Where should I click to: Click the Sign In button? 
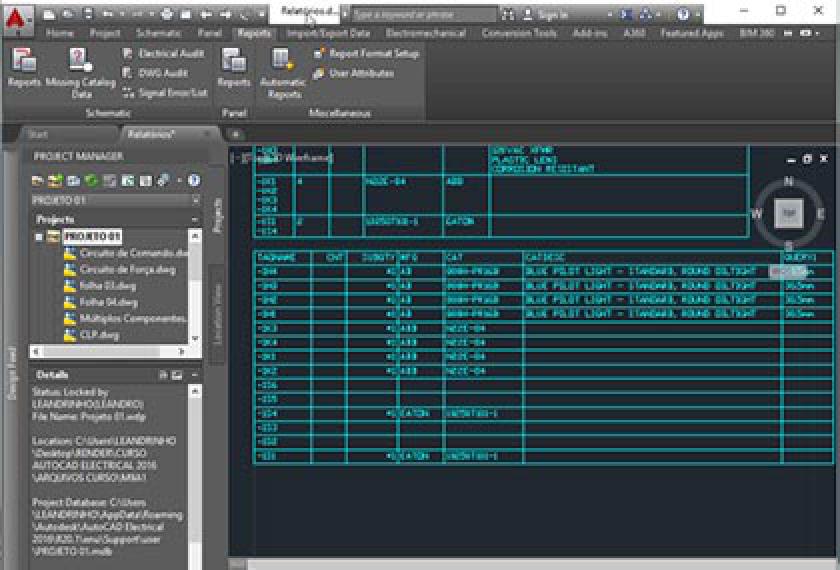pyautogui.click(x=552, y=15)
